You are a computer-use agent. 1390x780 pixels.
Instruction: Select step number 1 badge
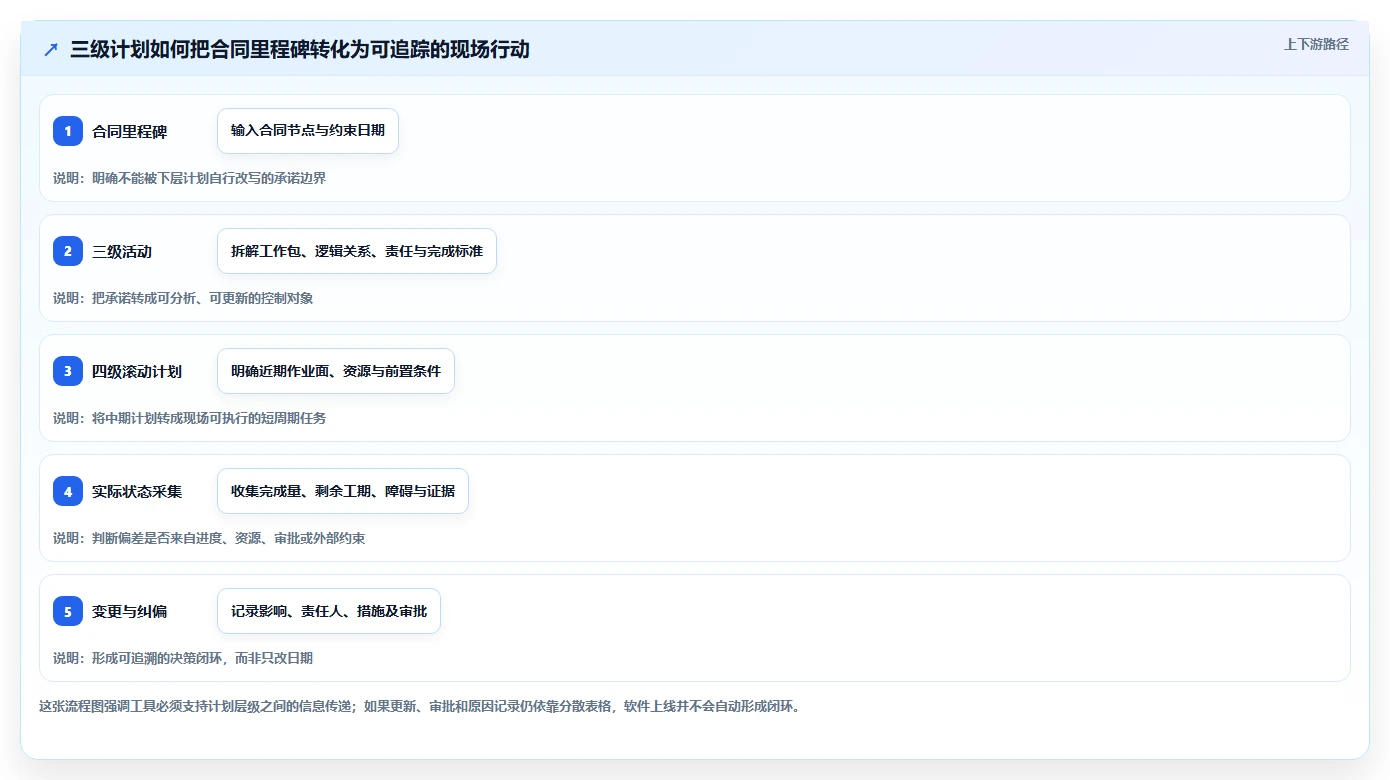tap(68, 131)
